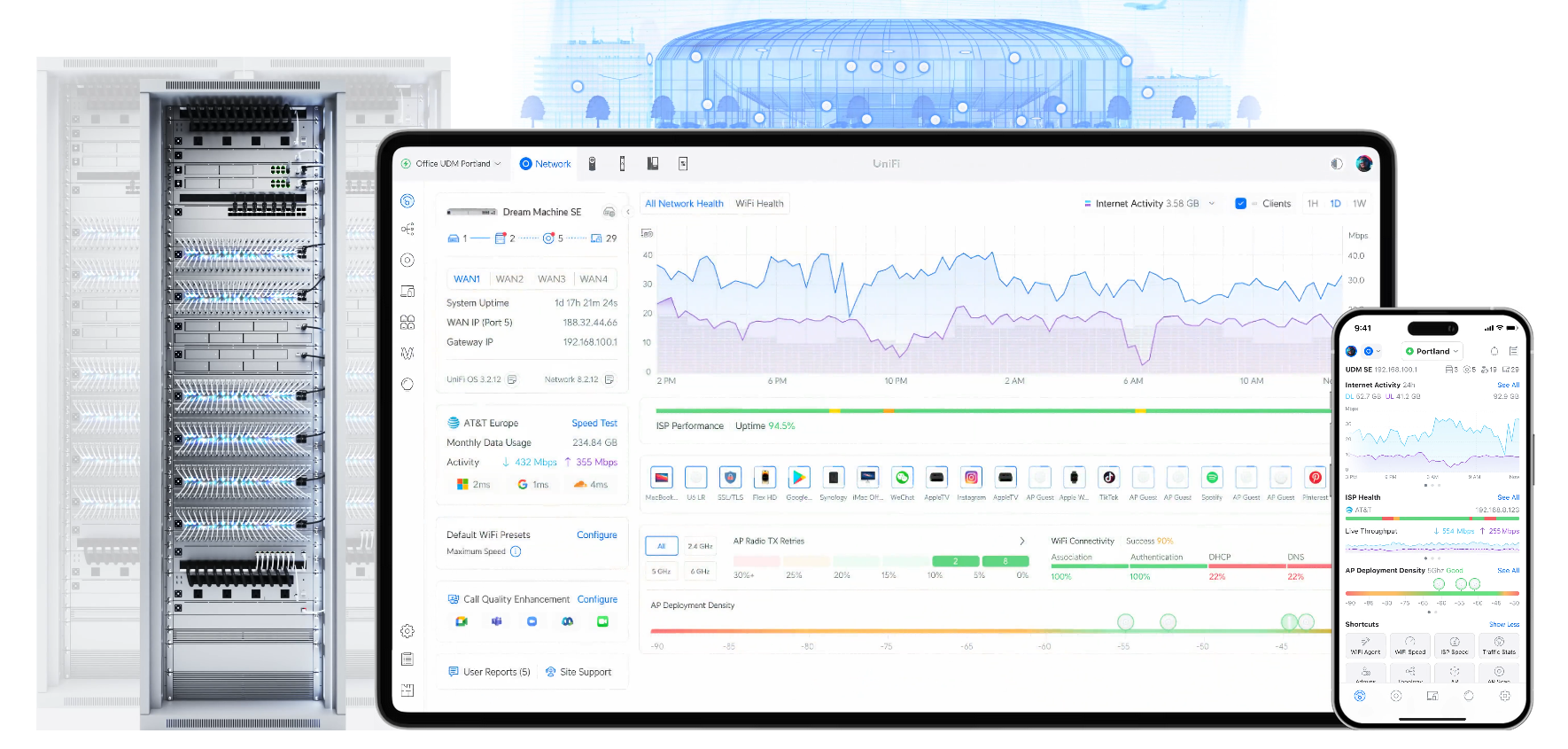This screenshot has height=749, width=1568.
Task: Click the TikTok client icon
Action: coord(1108,478)
